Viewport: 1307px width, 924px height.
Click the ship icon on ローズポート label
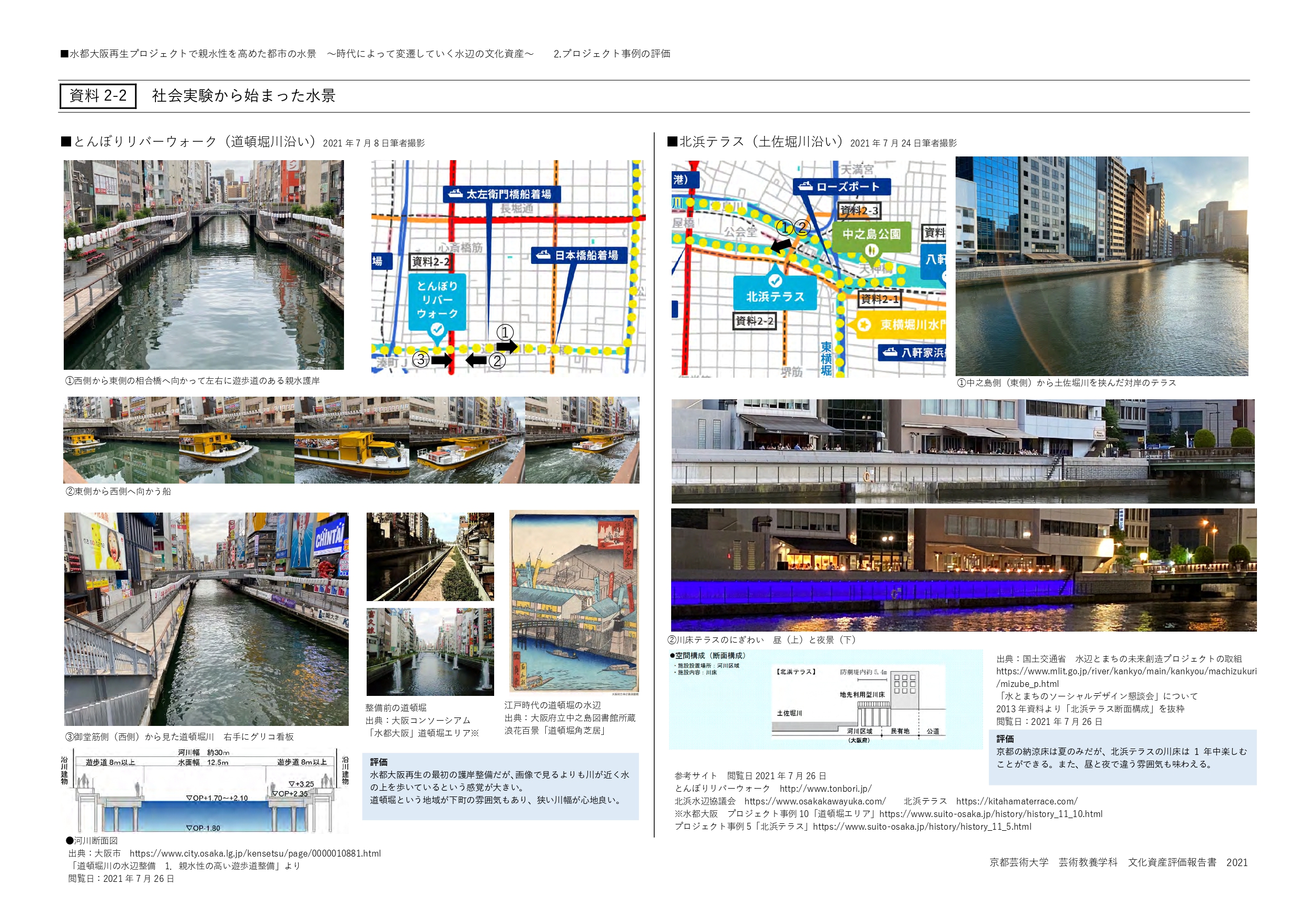(805, 186)
